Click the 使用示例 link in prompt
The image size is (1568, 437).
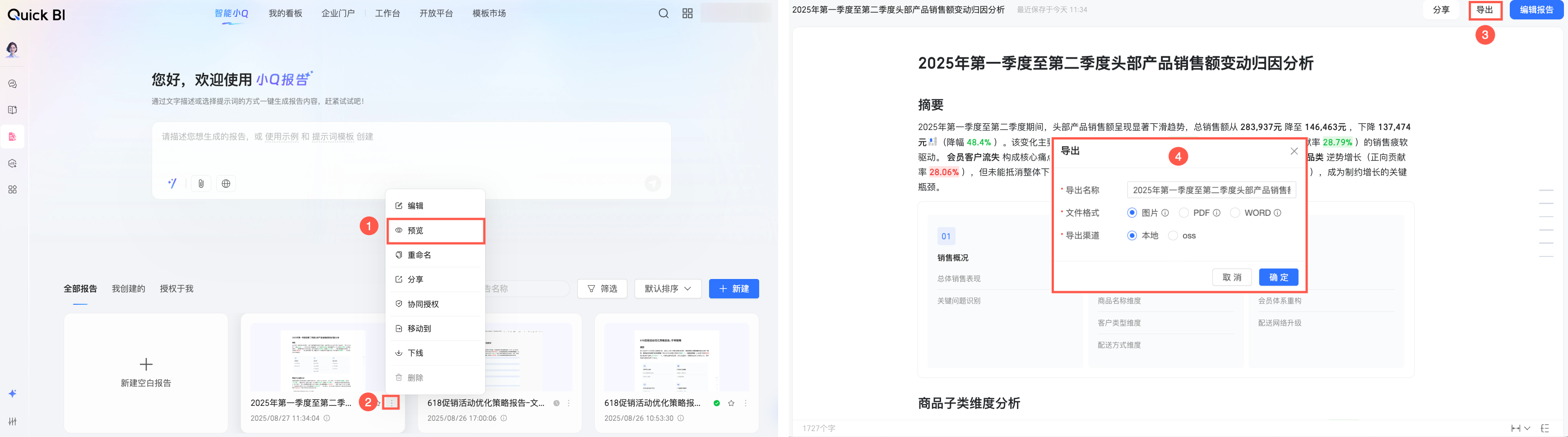point(281,136)
